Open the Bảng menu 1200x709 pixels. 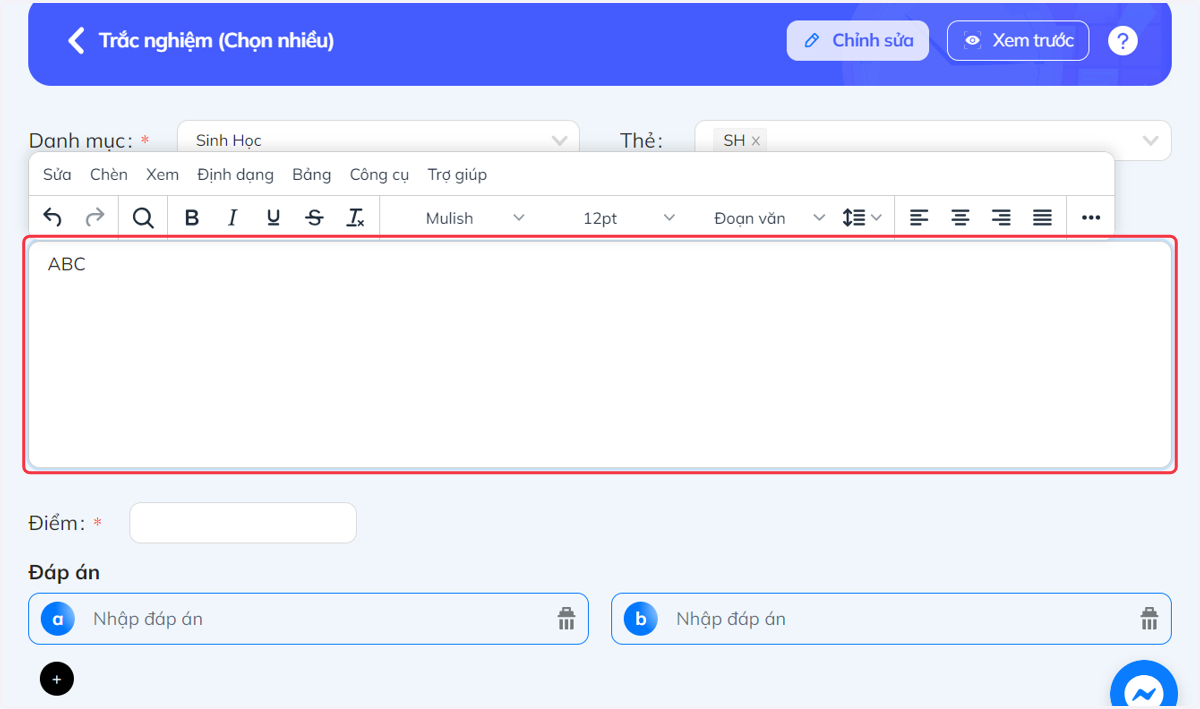(x=311, y=174)
